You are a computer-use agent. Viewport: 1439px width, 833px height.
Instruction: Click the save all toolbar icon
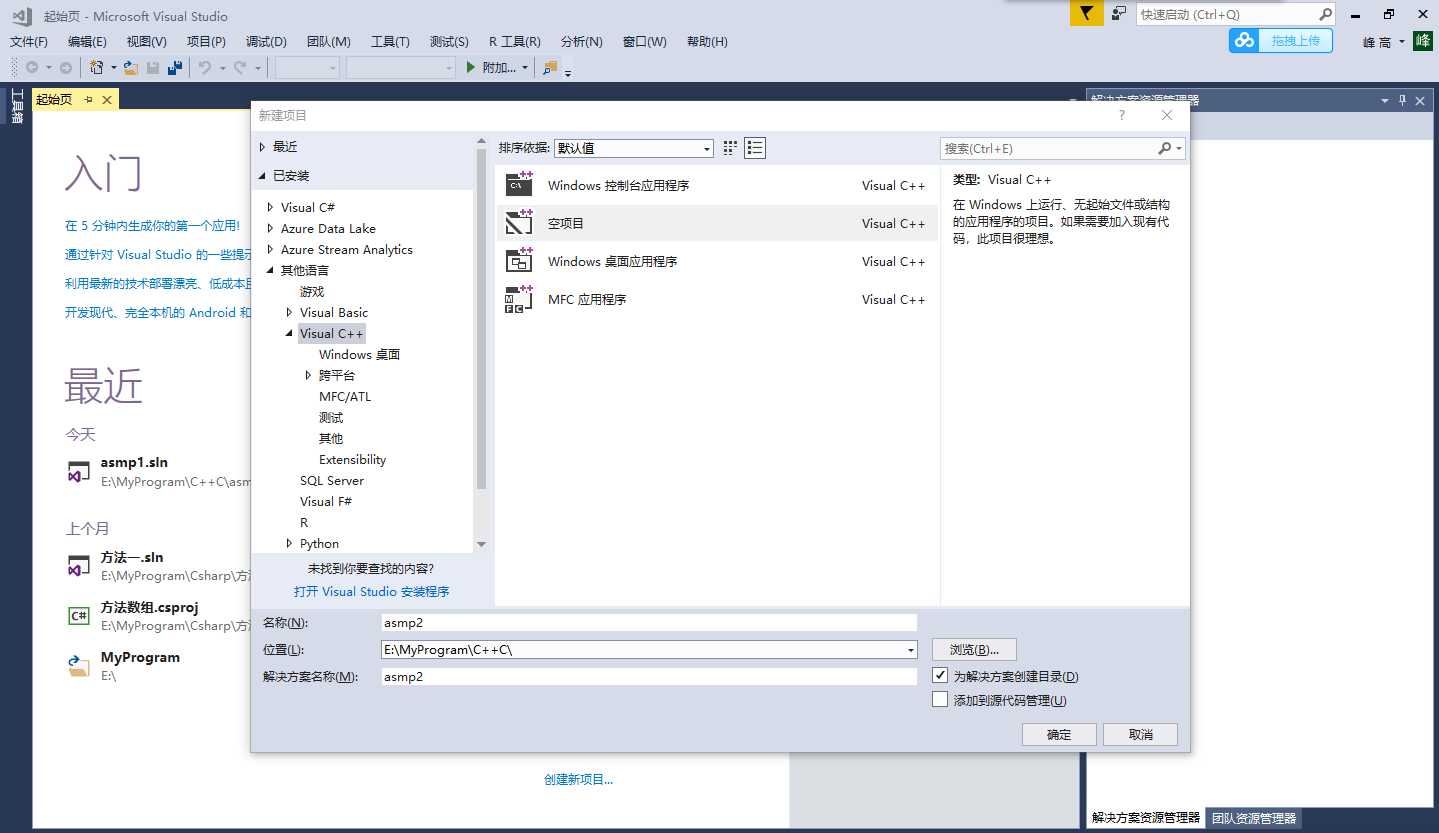pos(175,67)
